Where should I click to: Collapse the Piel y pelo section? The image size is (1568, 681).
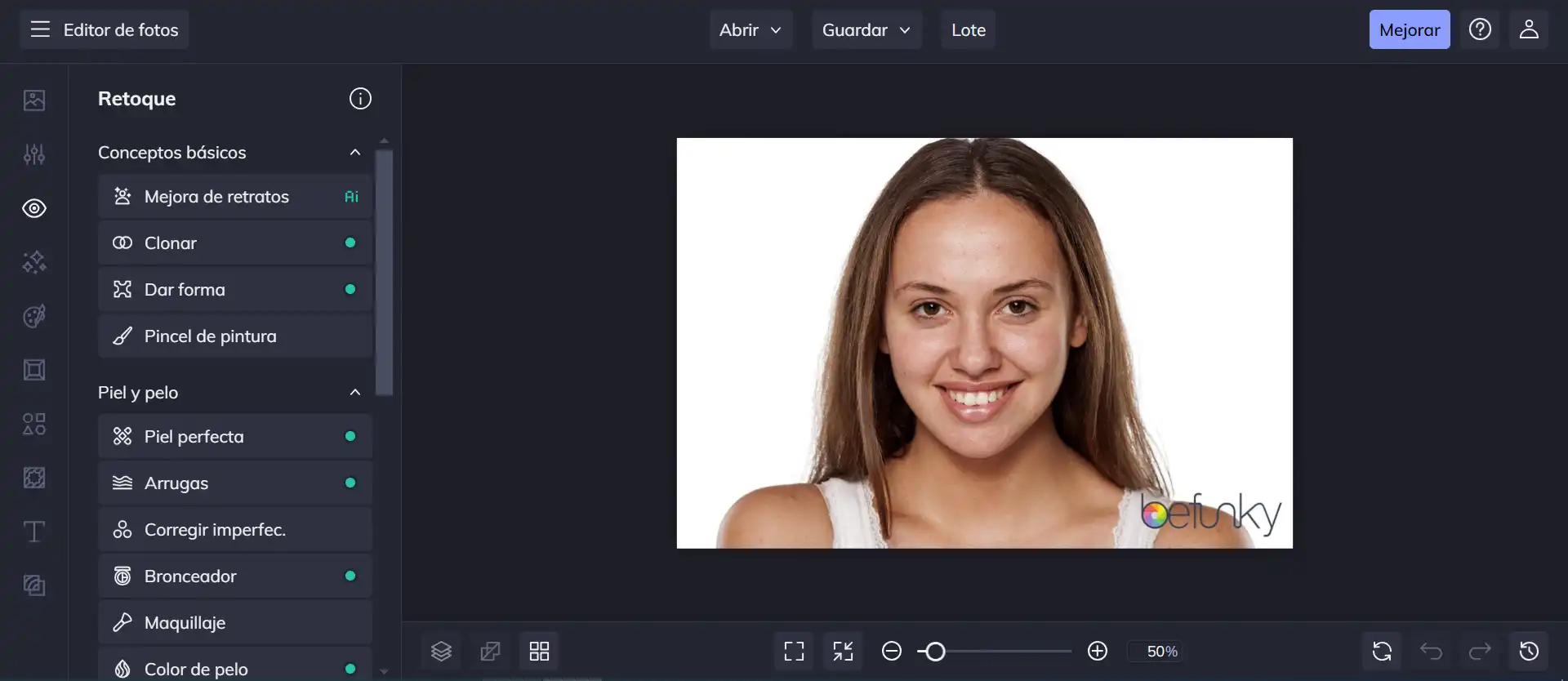(x=354, y=393)
